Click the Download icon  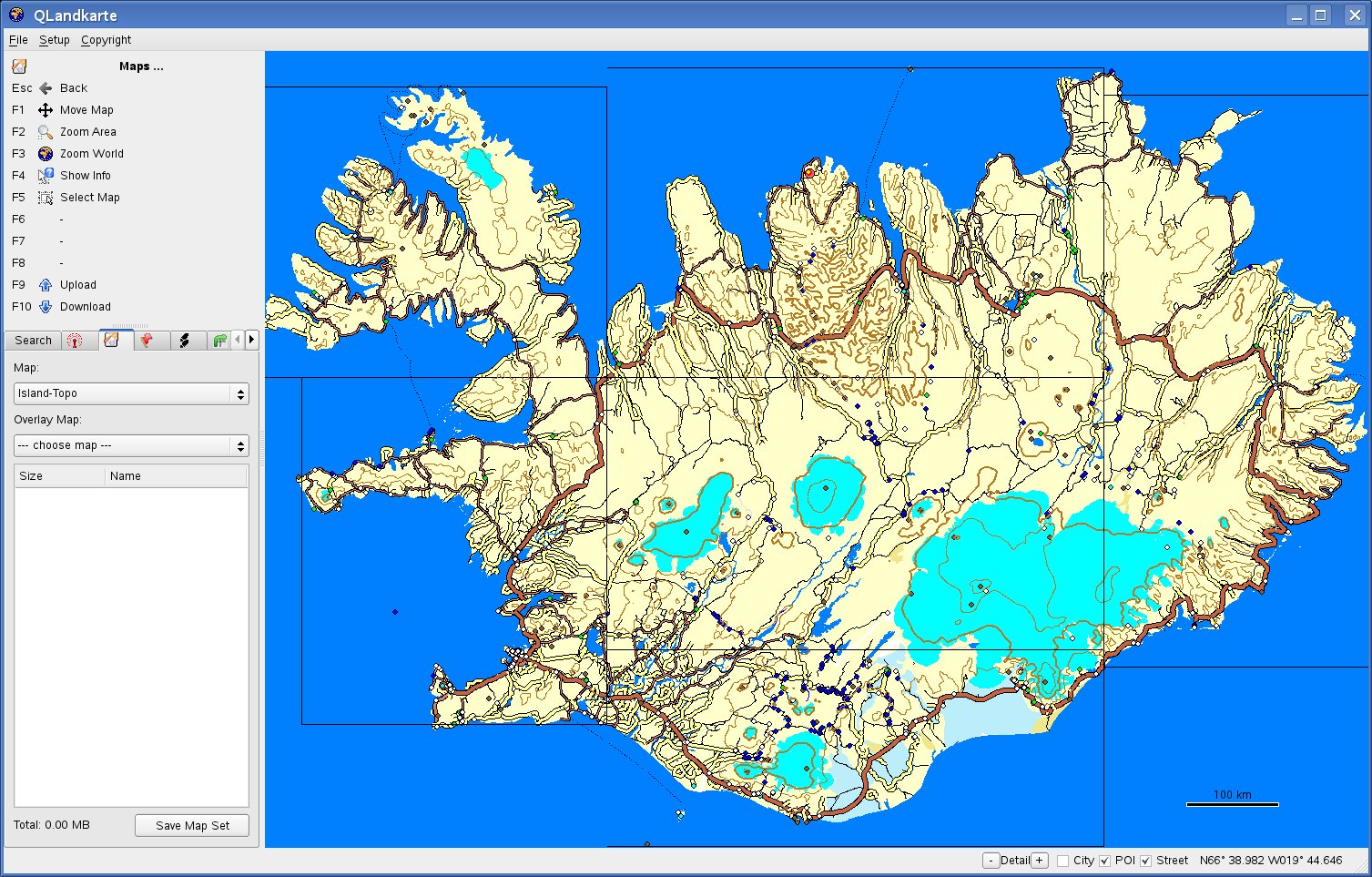point(46,307)
